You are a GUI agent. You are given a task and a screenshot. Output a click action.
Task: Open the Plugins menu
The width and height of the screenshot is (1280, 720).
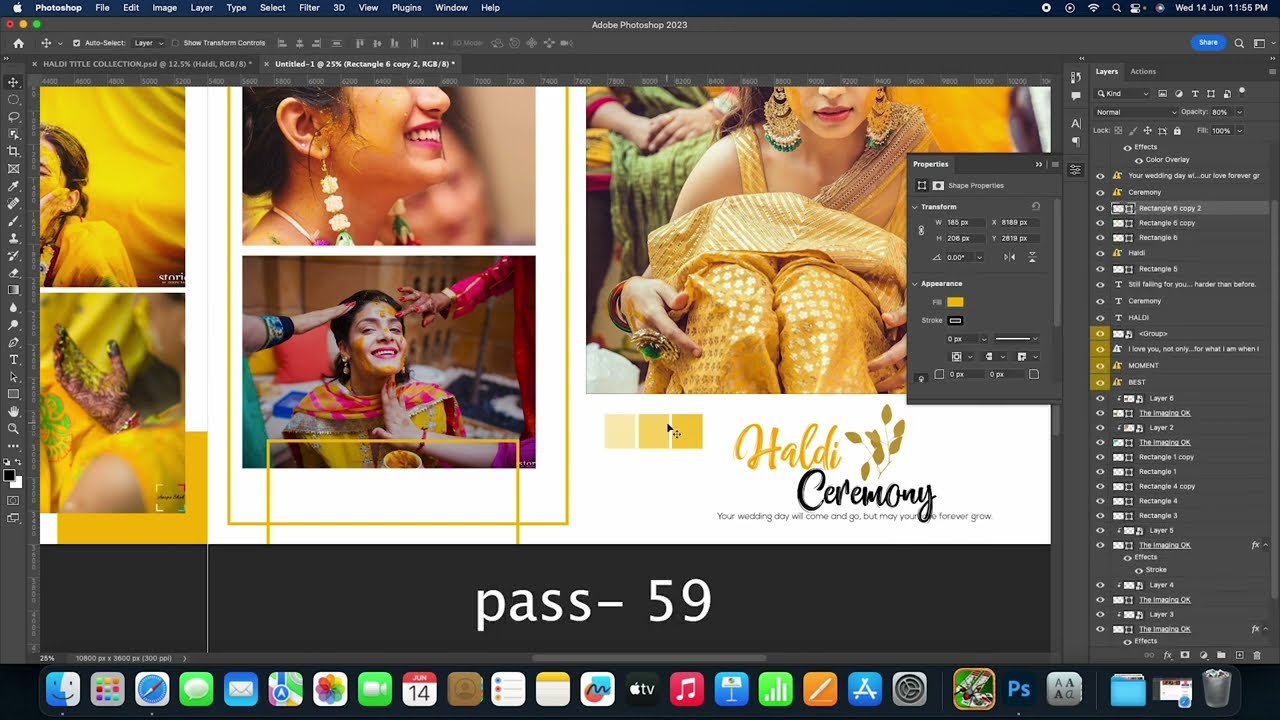click(x=406, y=7)
